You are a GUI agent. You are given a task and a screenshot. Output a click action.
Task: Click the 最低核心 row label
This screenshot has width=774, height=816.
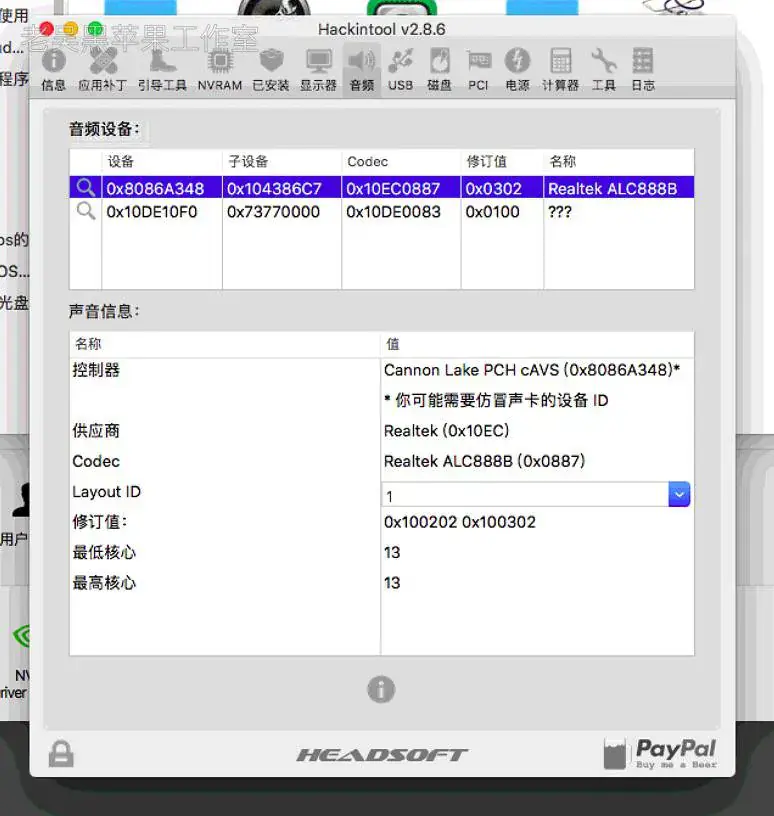(x=104, y=552)
